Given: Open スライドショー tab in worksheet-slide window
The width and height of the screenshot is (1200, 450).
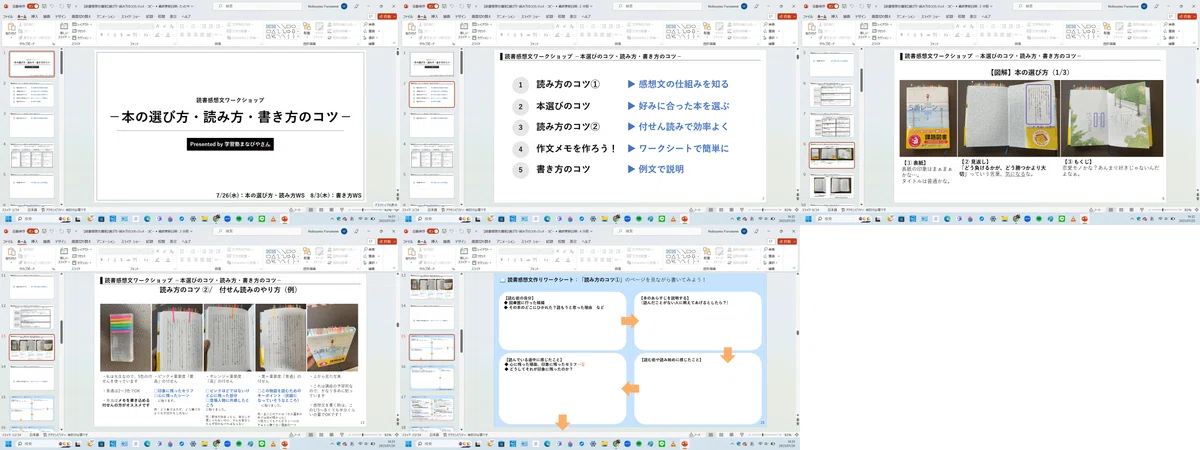Looking at the screenshot, I should coord(530,241).
